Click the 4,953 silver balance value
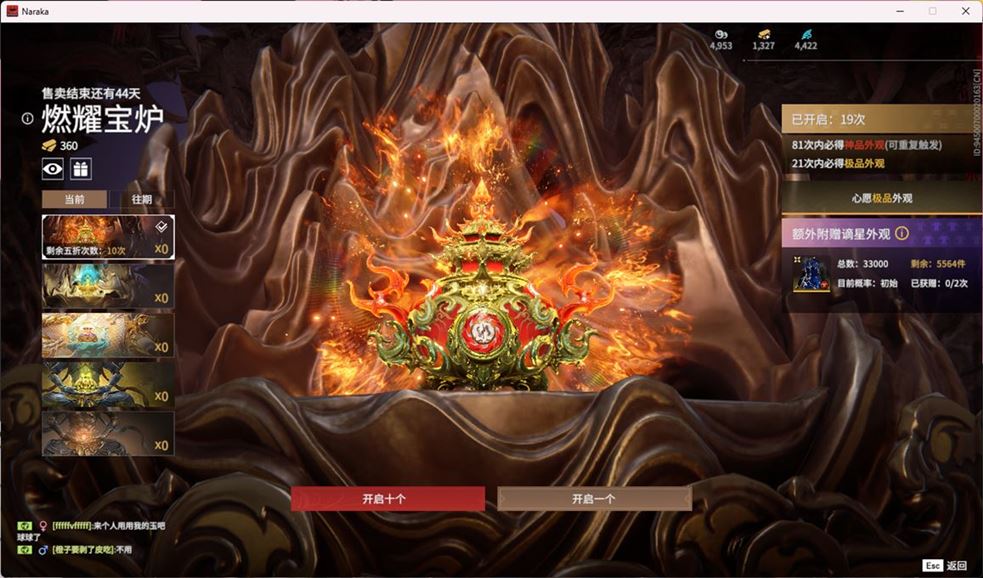 [721, 46]
